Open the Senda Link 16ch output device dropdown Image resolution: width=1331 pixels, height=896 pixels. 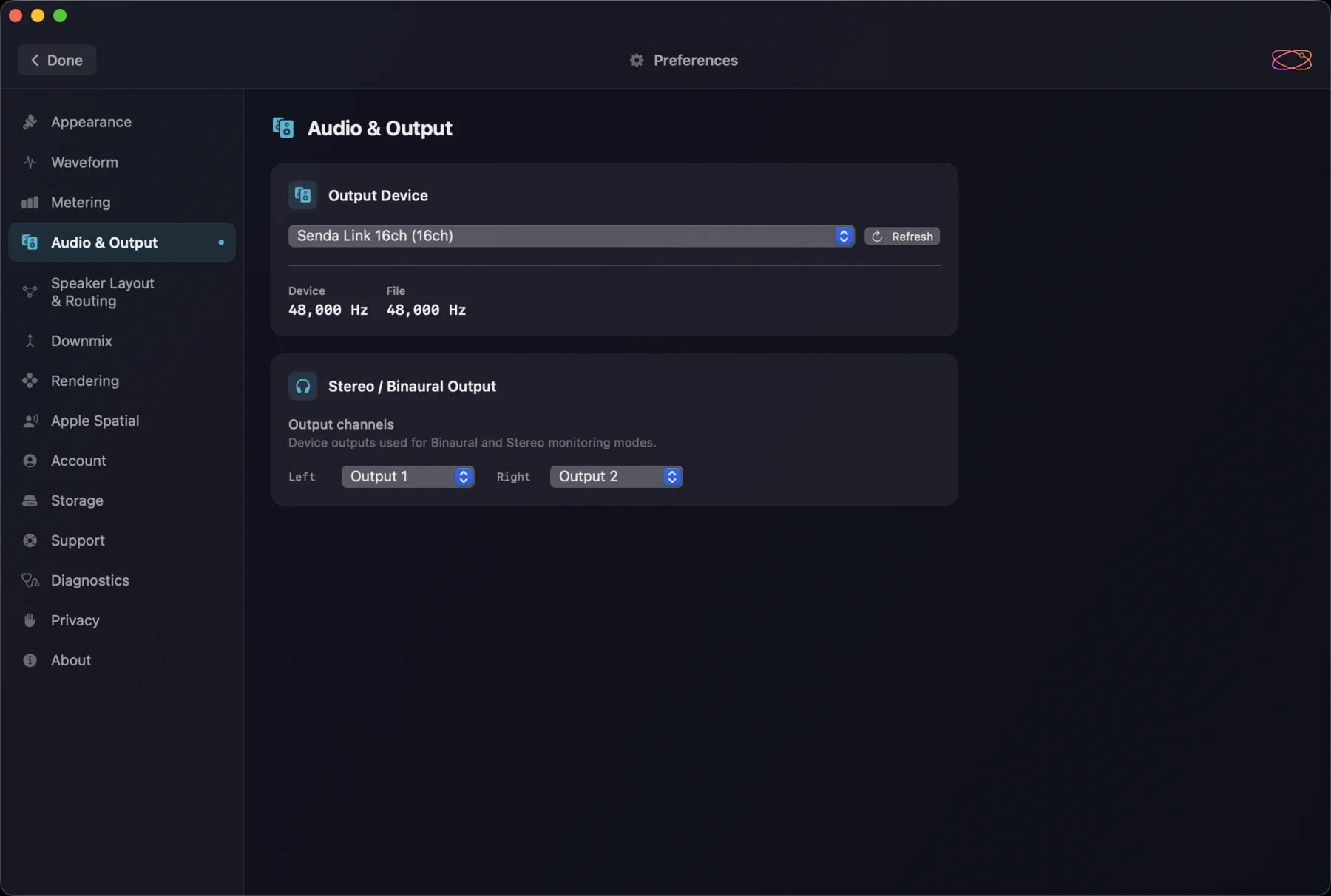tap(571, 236)
